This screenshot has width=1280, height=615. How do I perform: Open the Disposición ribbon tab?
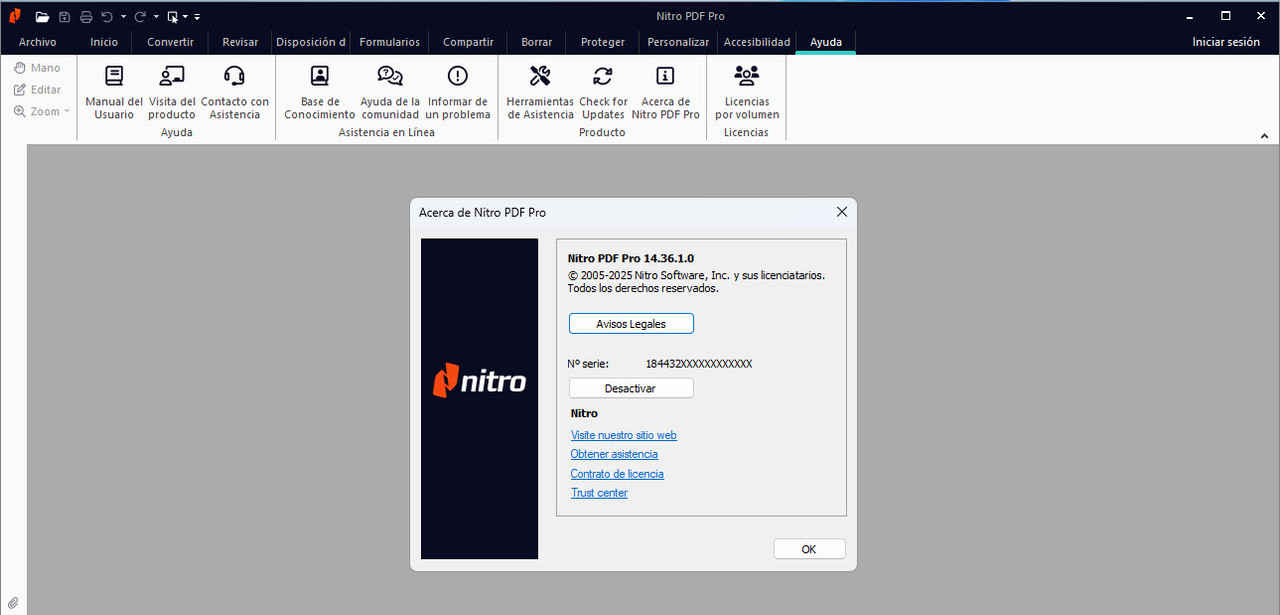tap(311, 42)
